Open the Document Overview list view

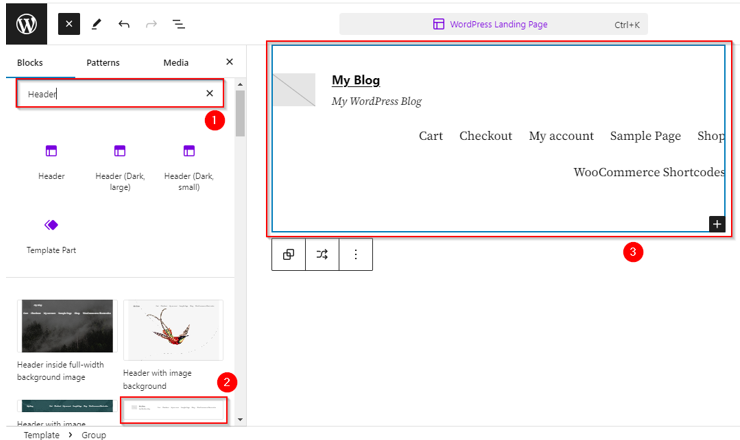click(x=178, y=24)
